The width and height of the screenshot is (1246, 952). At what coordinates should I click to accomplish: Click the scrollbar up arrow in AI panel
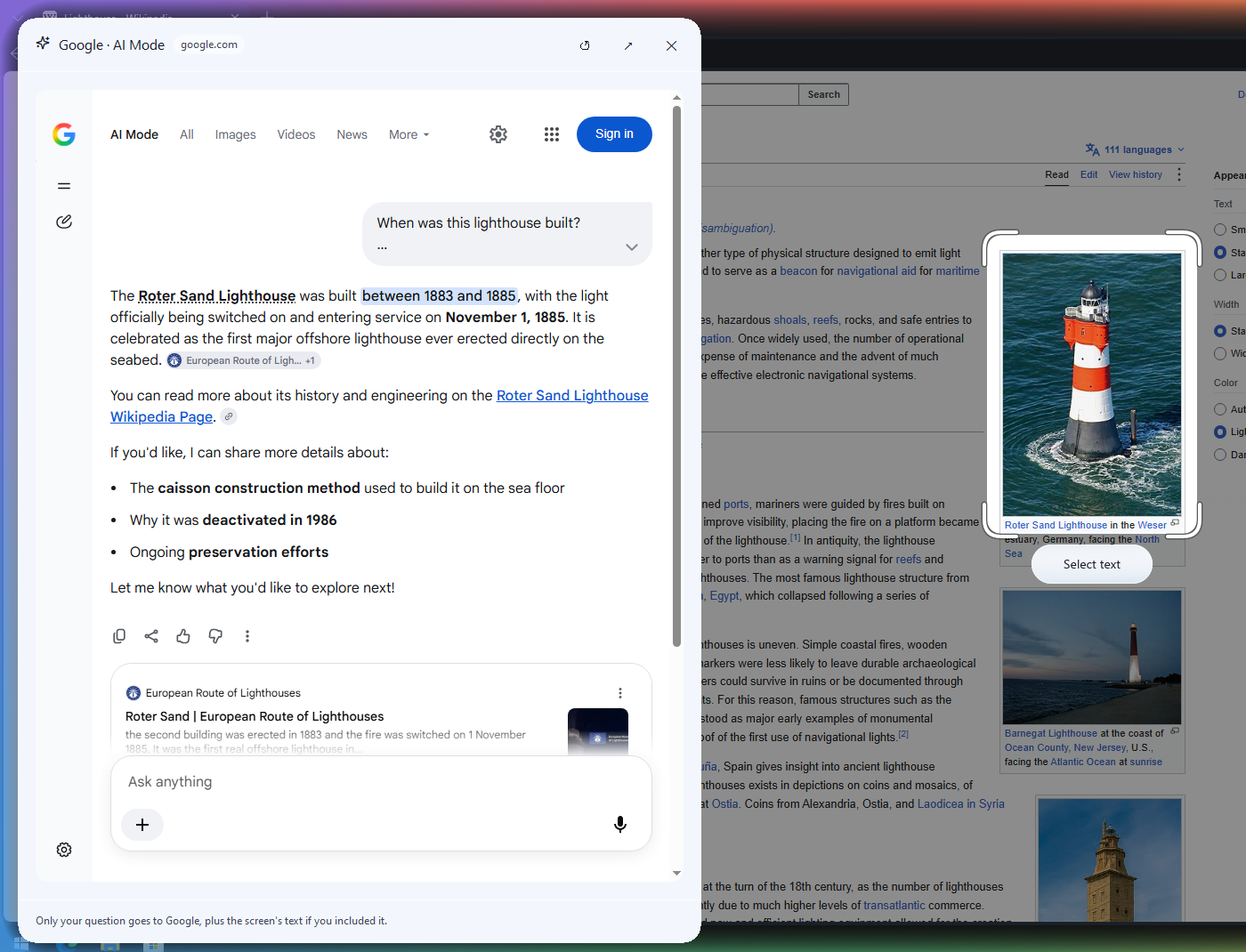coord(676,98)
